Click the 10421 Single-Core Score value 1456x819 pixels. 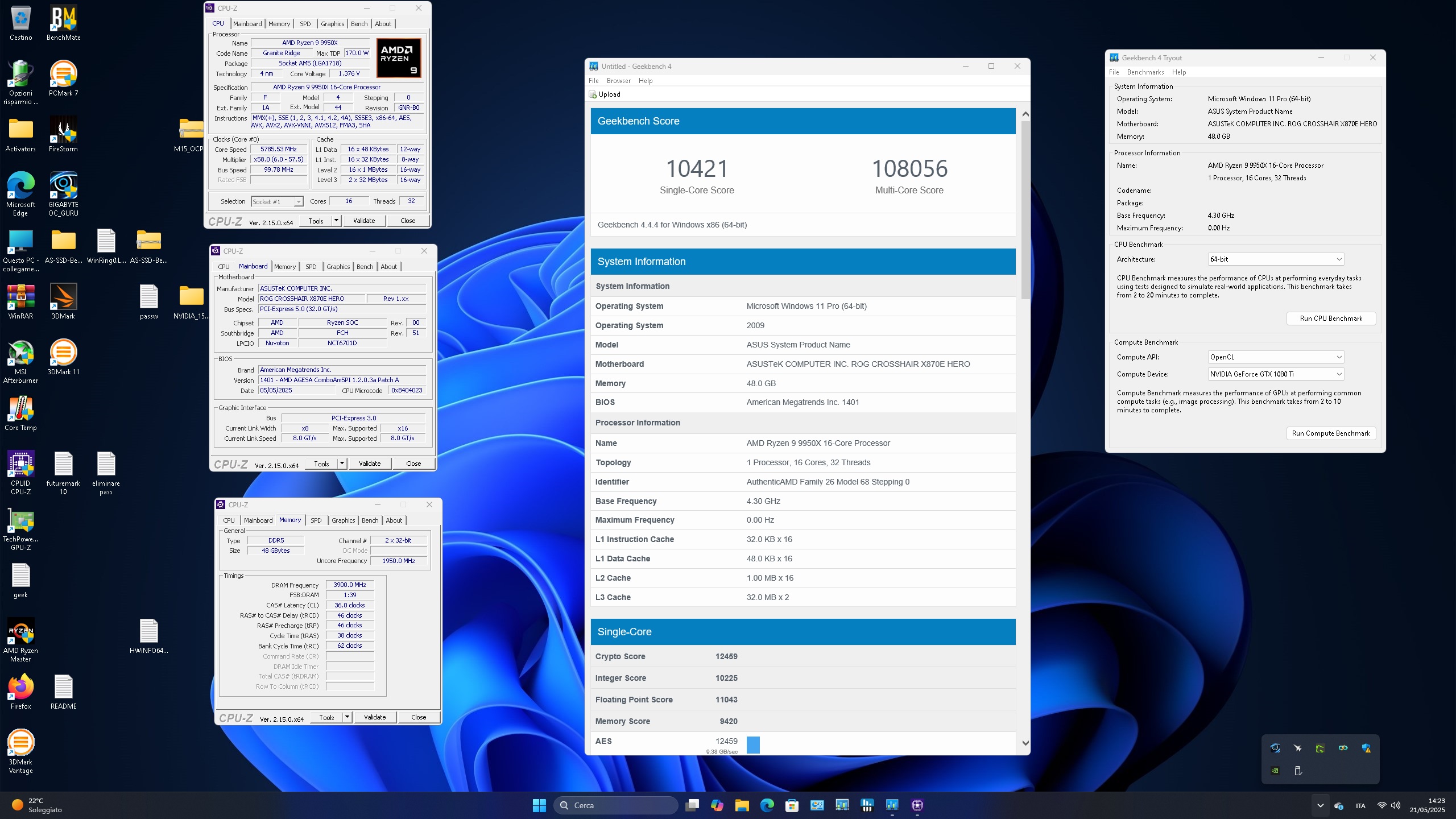(697, 169)
